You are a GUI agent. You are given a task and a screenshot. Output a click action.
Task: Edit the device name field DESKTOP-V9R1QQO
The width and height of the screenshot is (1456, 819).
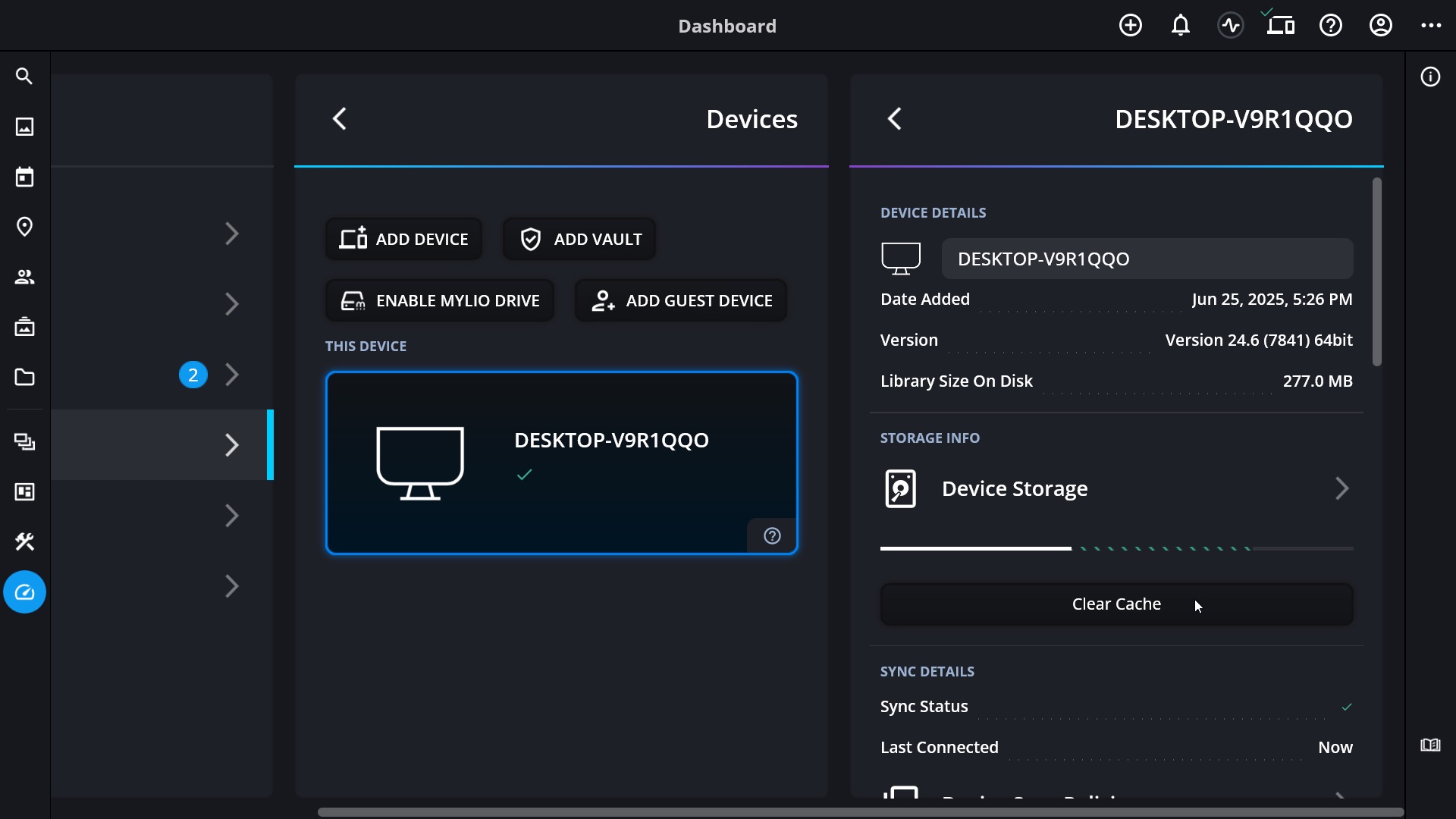coord(1147,259)
